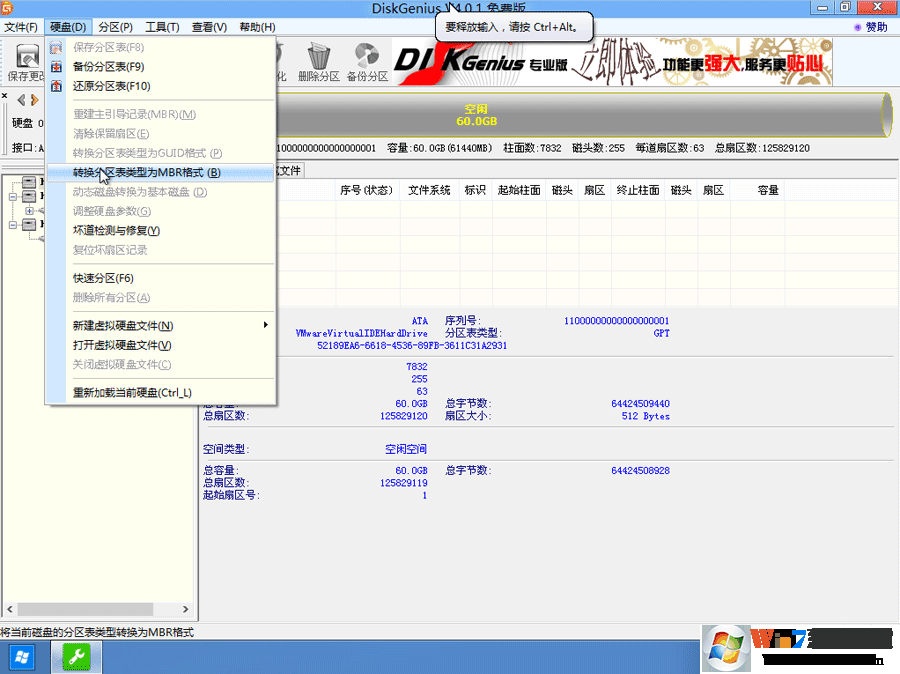Open the 查看(V) menu
The width and height of the screenshot is (900, 674).
207,27
